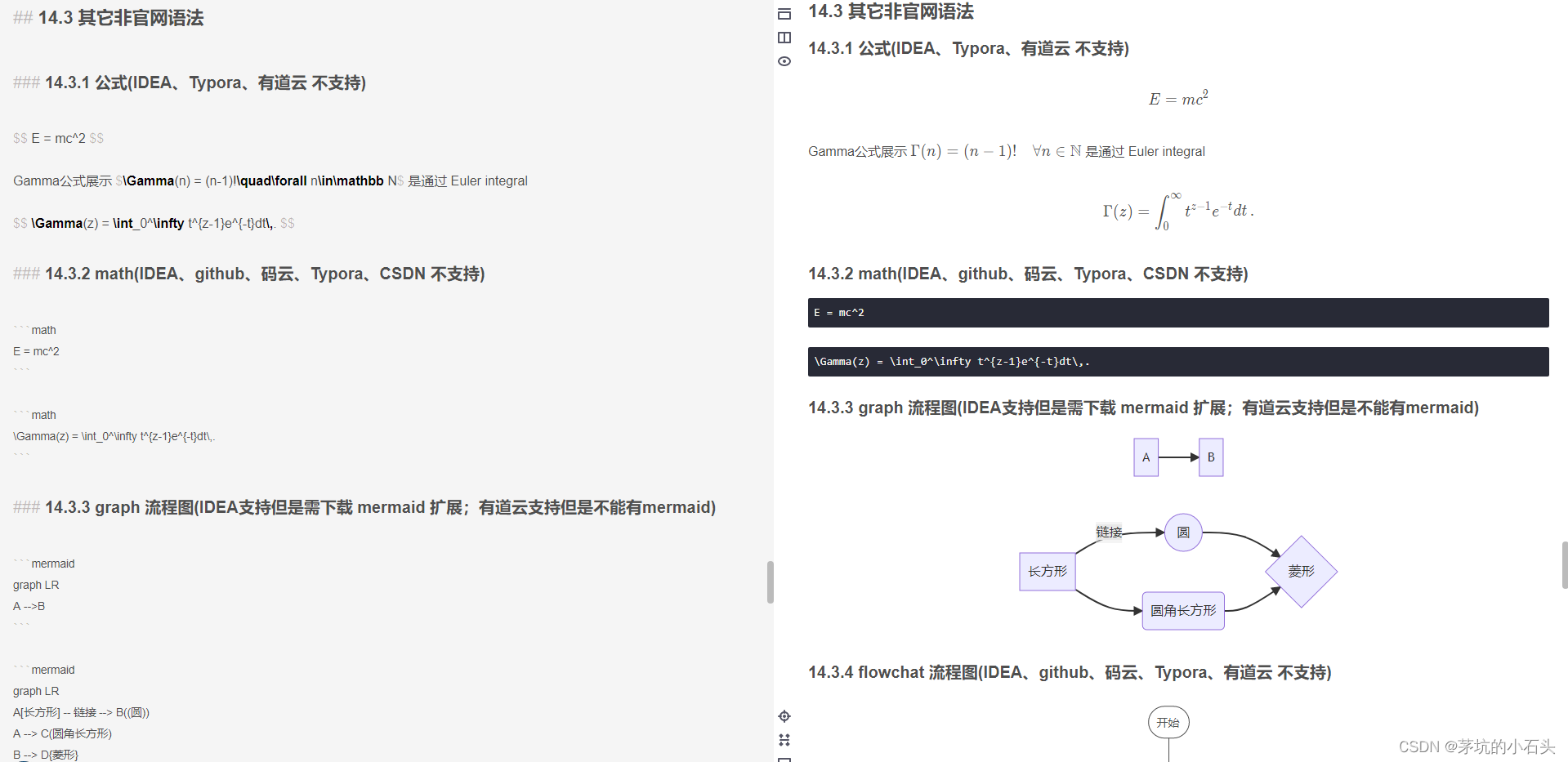This screenshot has width=1568, height=762.
Task: Select the preview text '是通过 Euler integral'
Action: tap(1145, 151)
